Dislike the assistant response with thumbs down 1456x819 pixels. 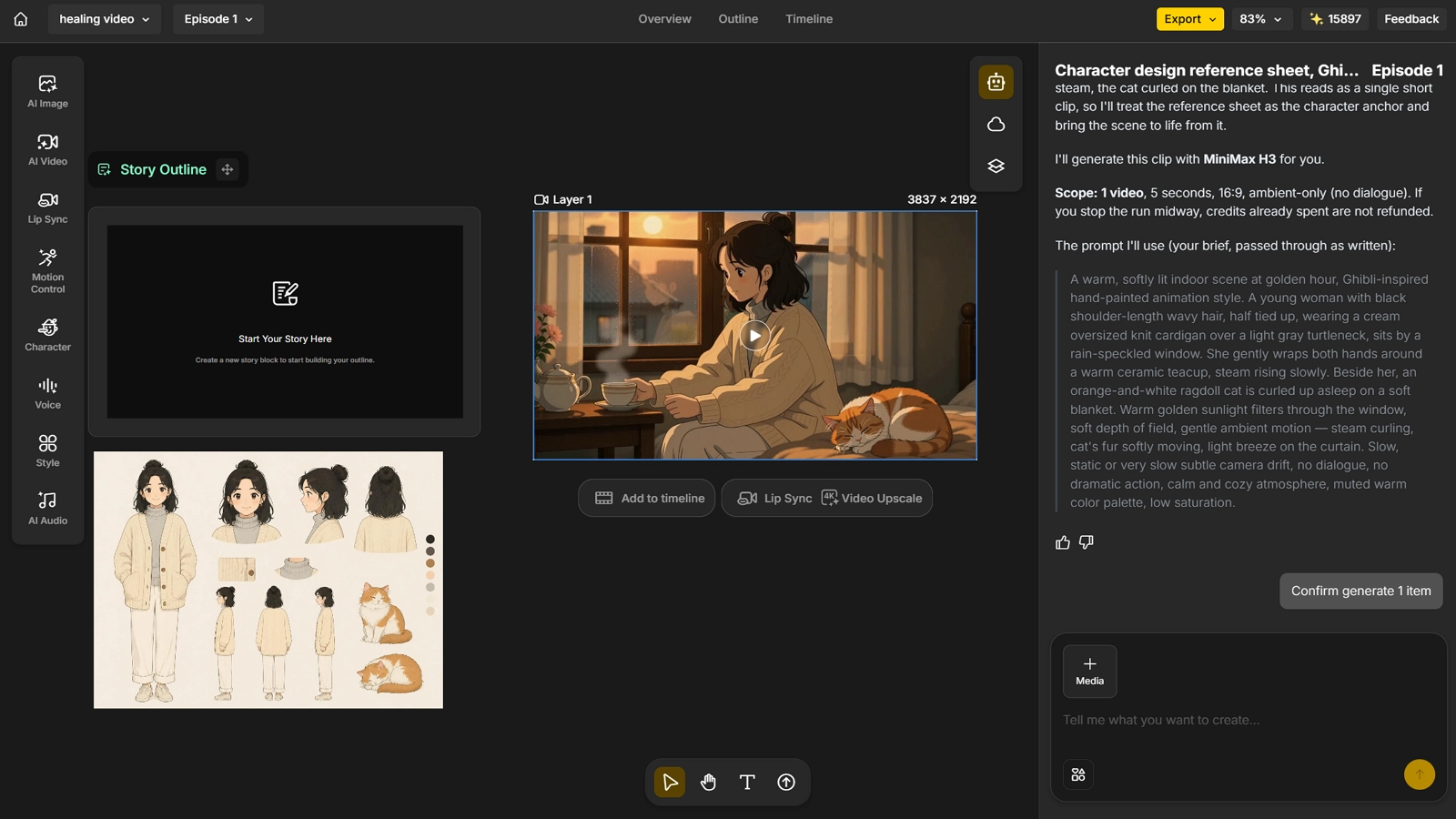coord(1087,542)
